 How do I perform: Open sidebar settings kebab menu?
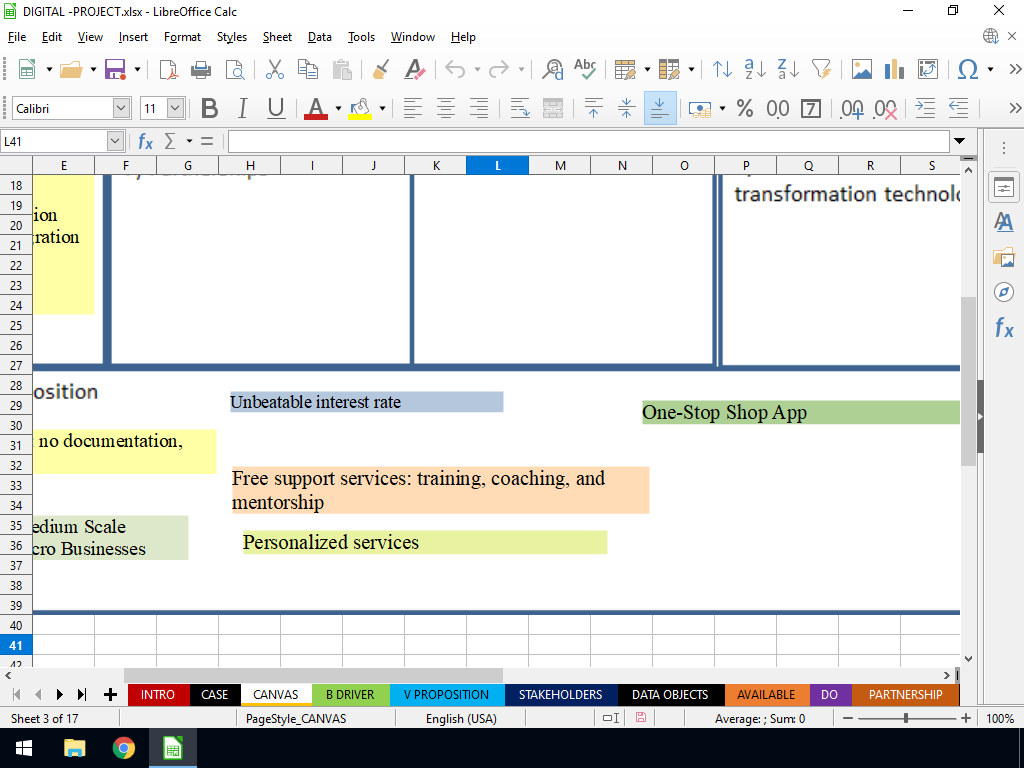coord(1004,148)
